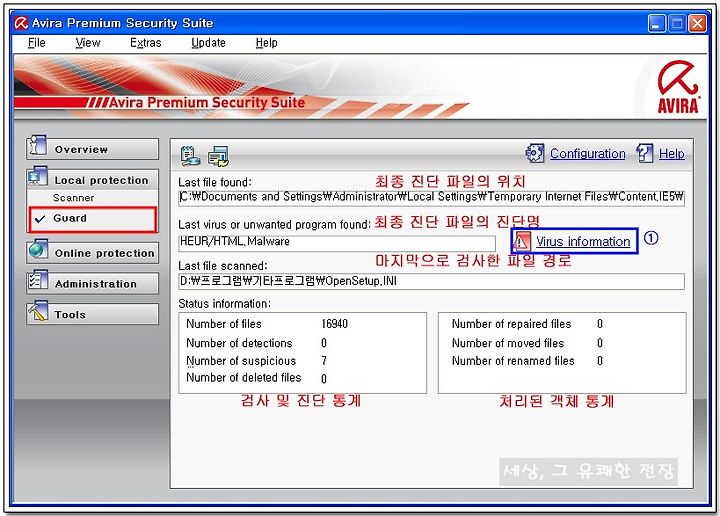Screen dimensions: 720x516
Task: Open the Extras menu
Action: (146, 43)
